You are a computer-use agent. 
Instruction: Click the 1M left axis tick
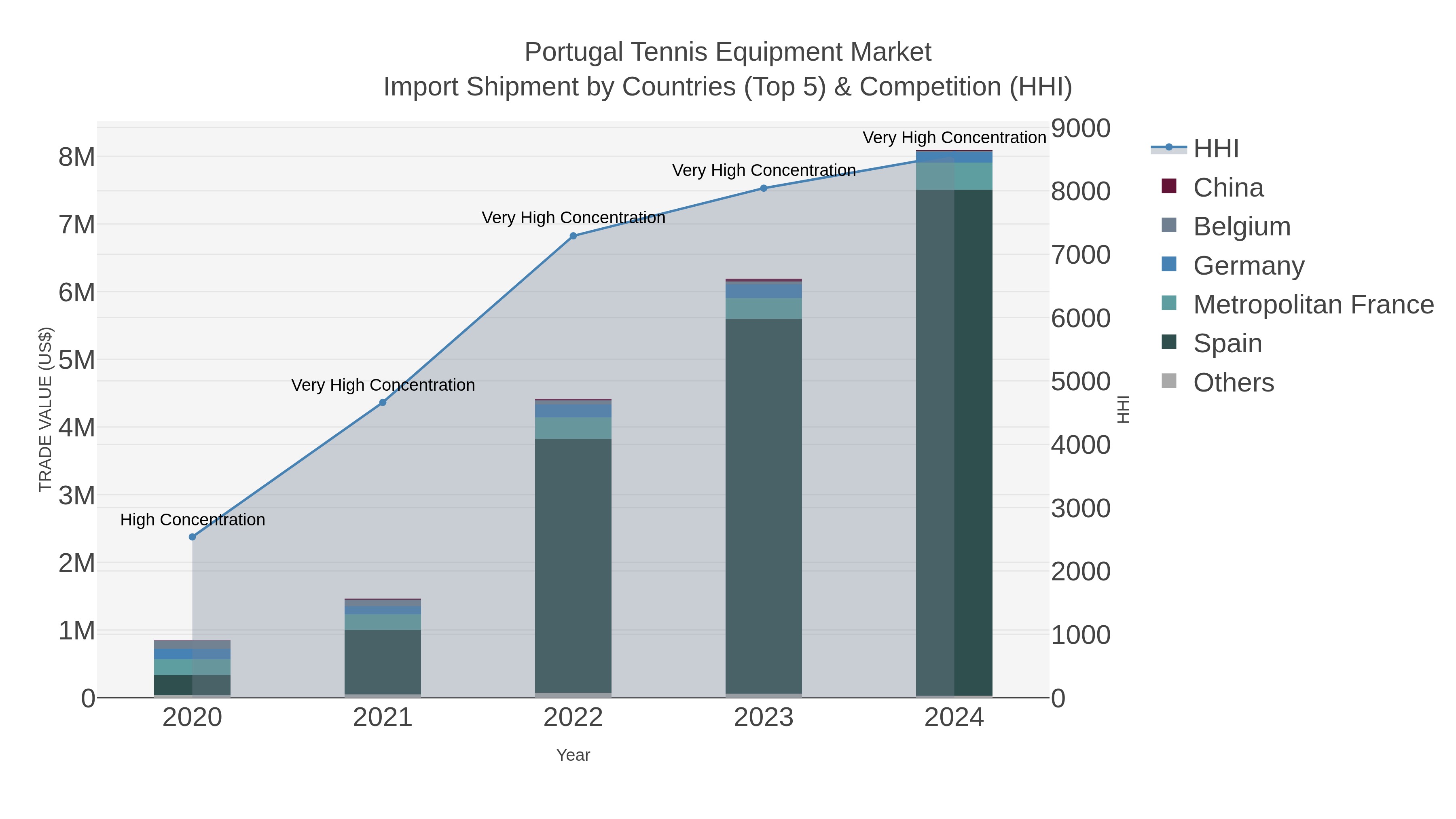click(77, 631)
